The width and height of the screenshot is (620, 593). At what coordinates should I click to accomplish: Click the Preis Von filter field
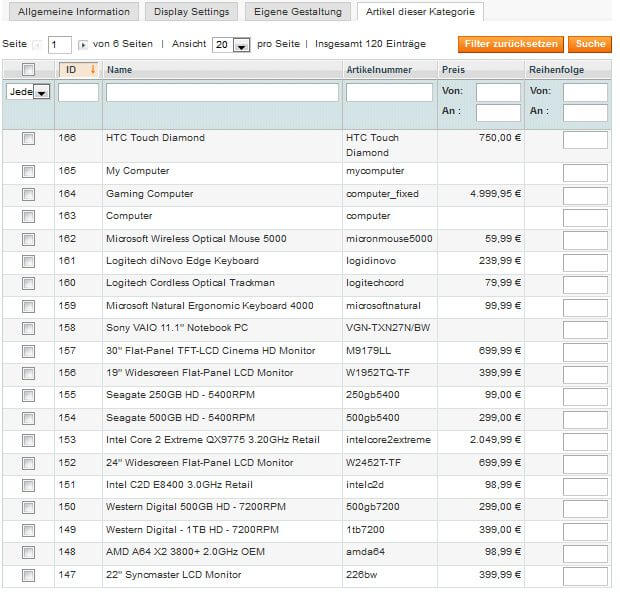click(498, 92)
